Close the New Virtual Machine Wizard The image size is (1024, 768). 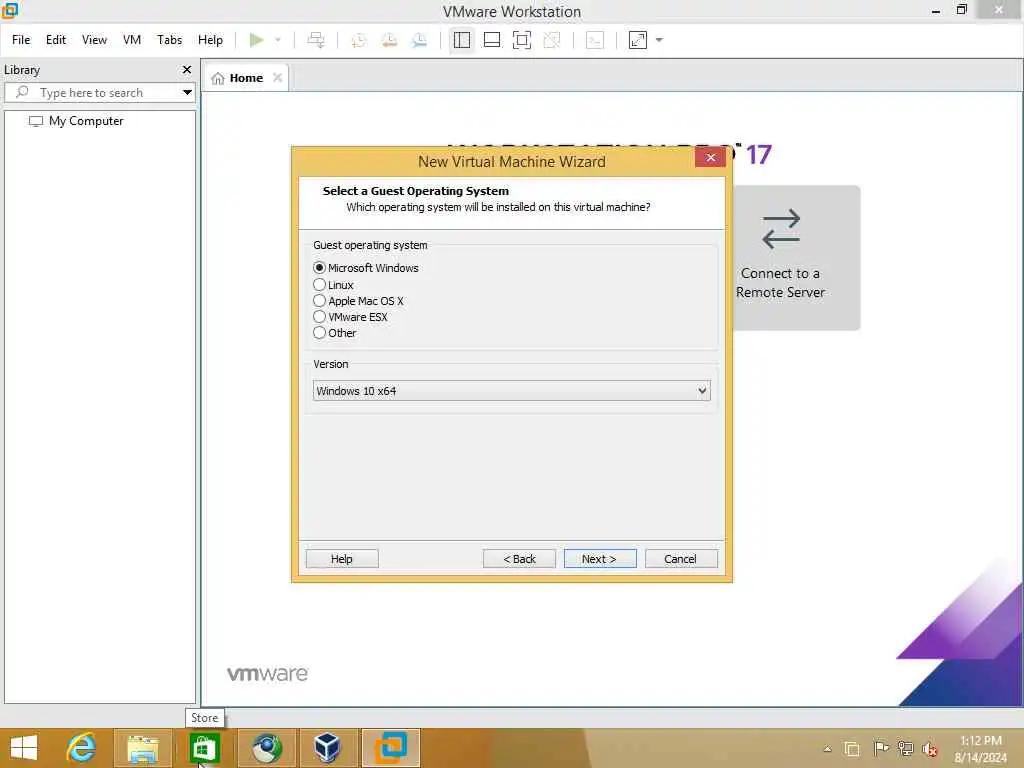pyautogui.click(x=711, y=157)
